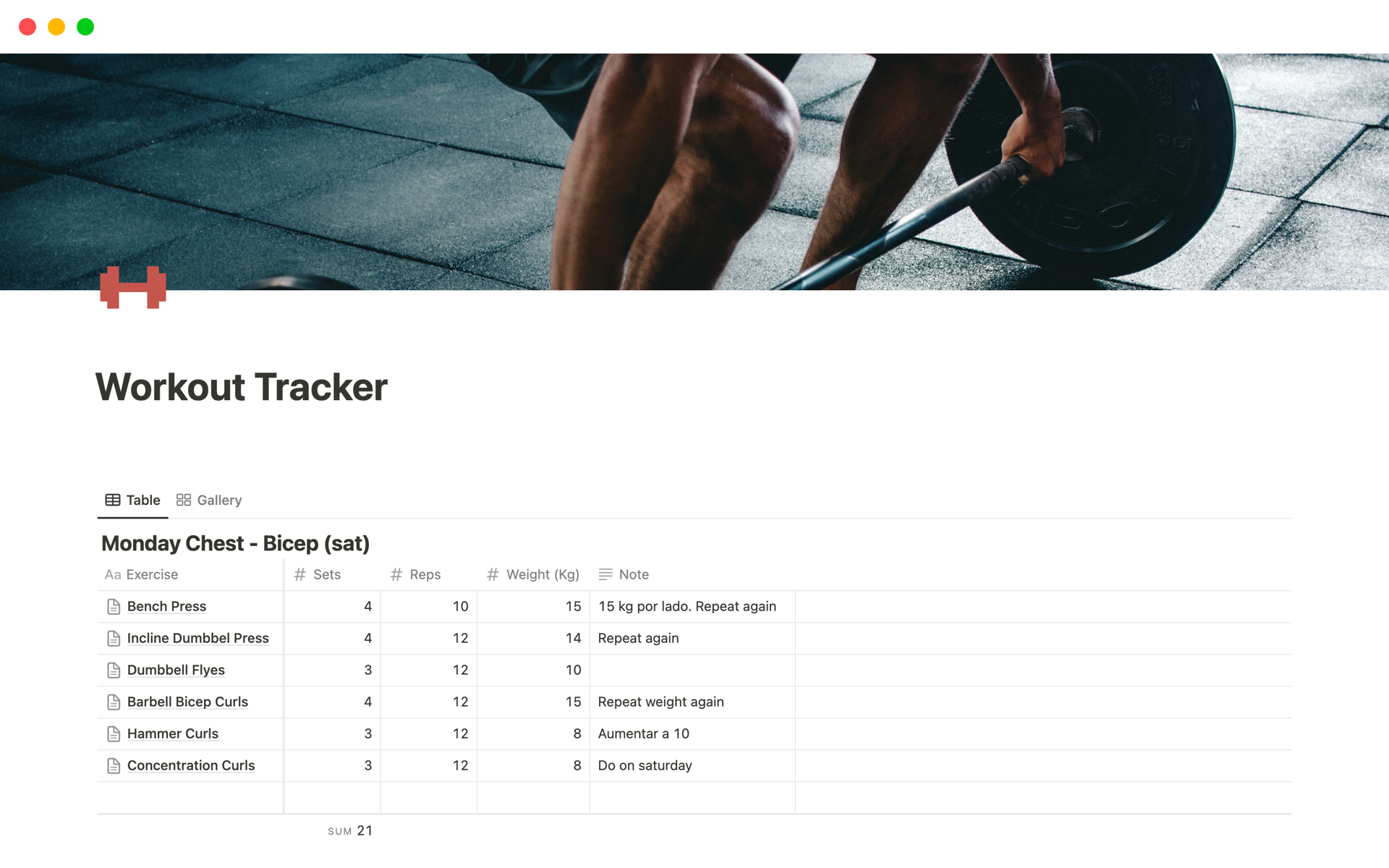This screenshot has width=1389, height=868.
Task: Click the Aumentar a 10 note cell
Action: [x=643, y=734]
